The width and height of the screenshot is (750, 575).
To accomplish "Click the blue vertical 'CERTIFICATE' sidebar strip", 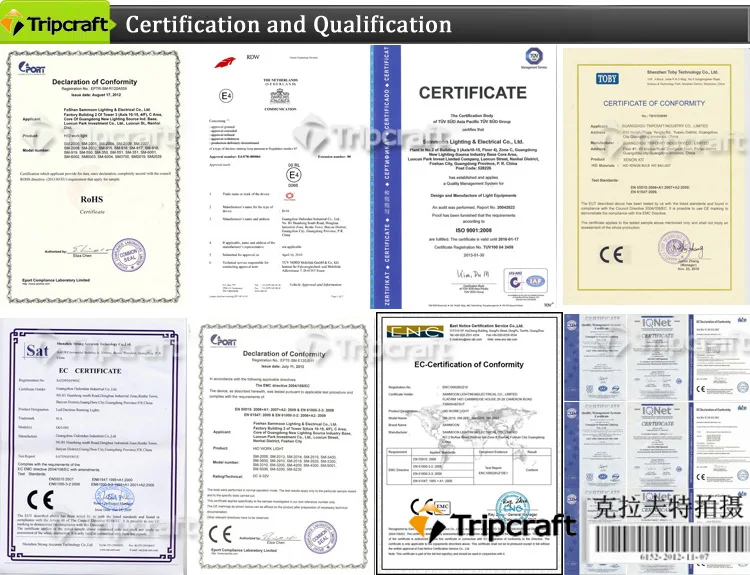I will pyautogui.click(x=386, y=177).
